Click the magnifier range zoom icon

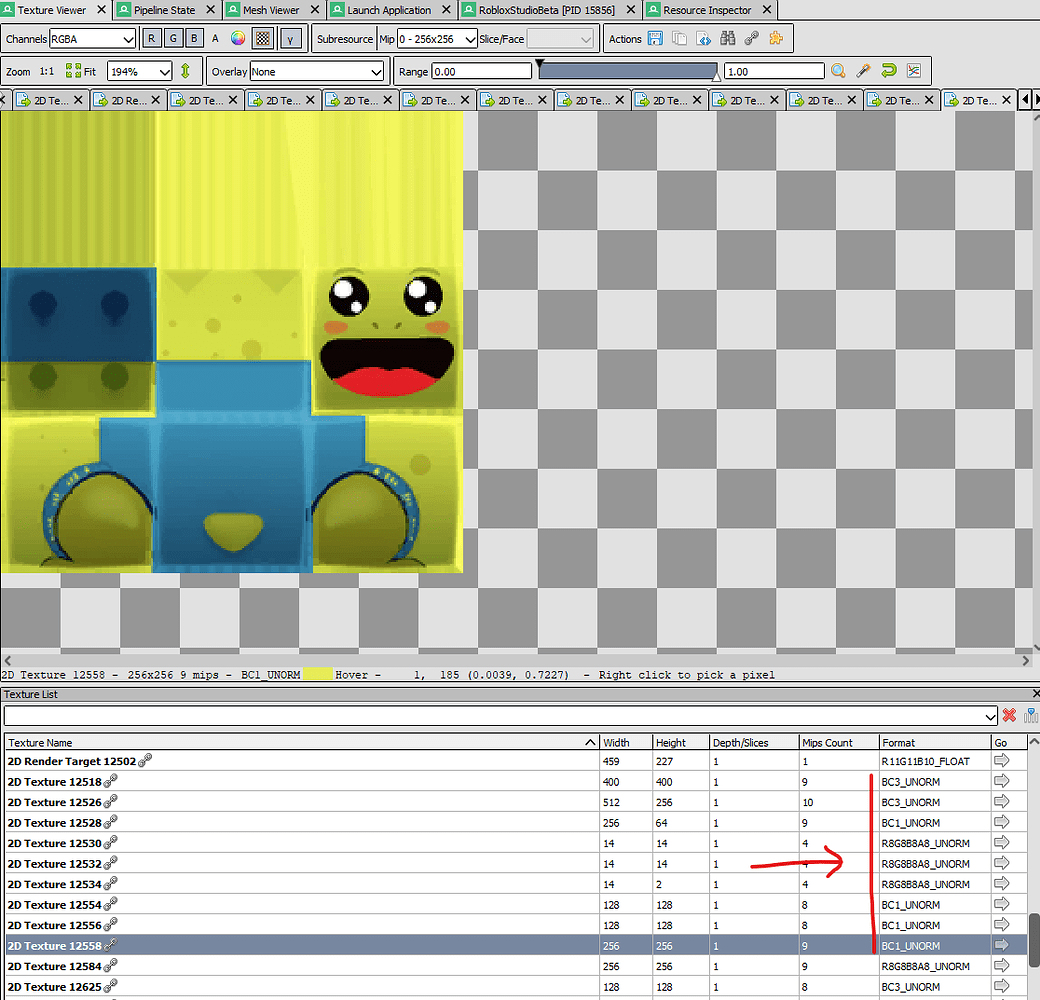[838, 71]
